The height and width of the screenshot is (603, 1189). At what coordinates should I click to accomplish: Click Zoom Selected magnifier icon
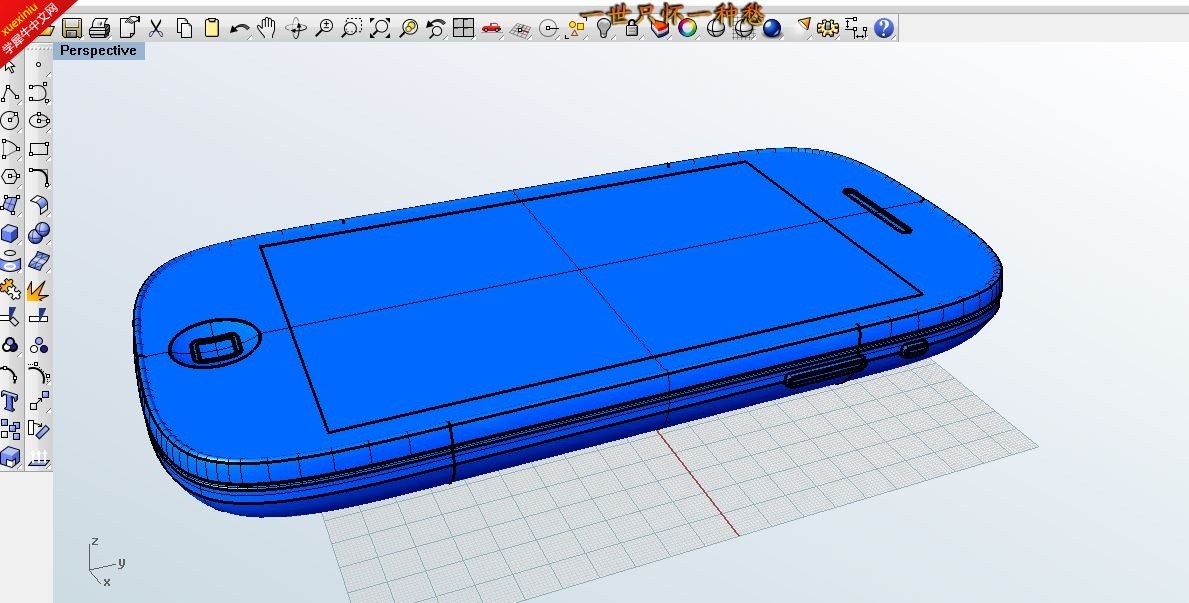pos(408,29)
